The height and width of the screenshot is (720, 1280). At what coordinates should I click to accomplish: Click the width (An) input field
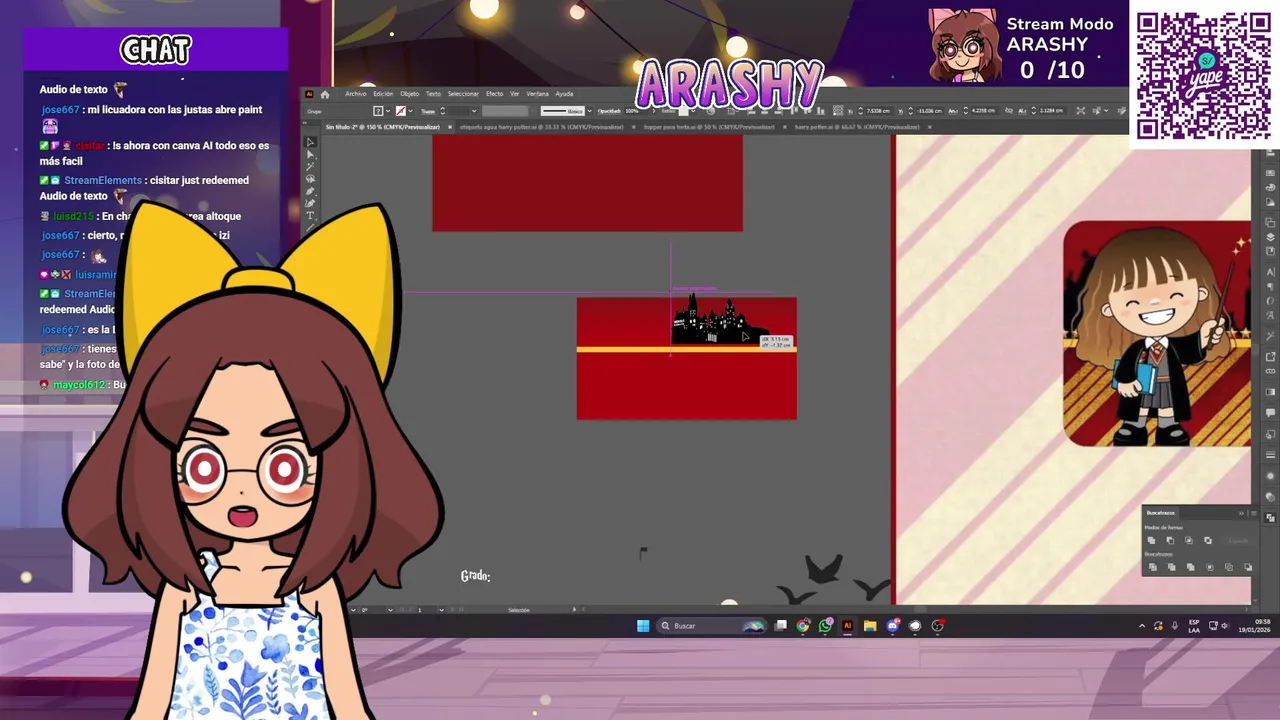[x=982, y=111]
